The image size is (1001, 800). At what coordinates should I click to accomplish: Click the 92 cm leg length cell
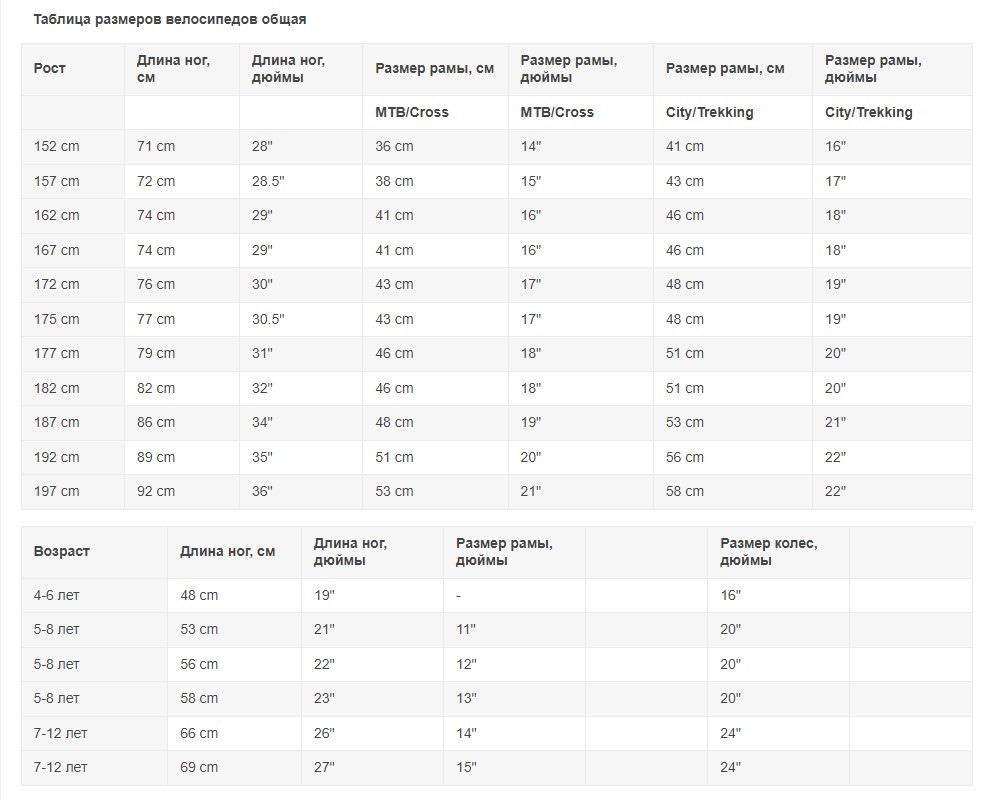tap(156, 491)
